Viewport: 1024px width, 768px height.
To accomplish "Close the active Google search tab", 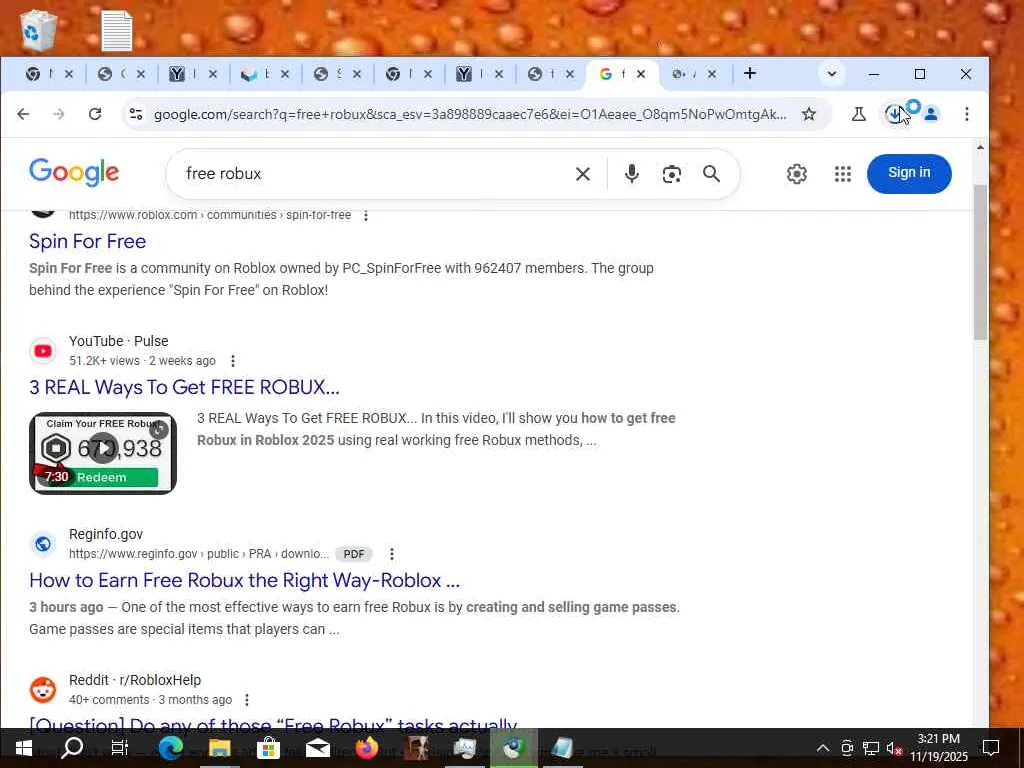I will click(641, 74).
